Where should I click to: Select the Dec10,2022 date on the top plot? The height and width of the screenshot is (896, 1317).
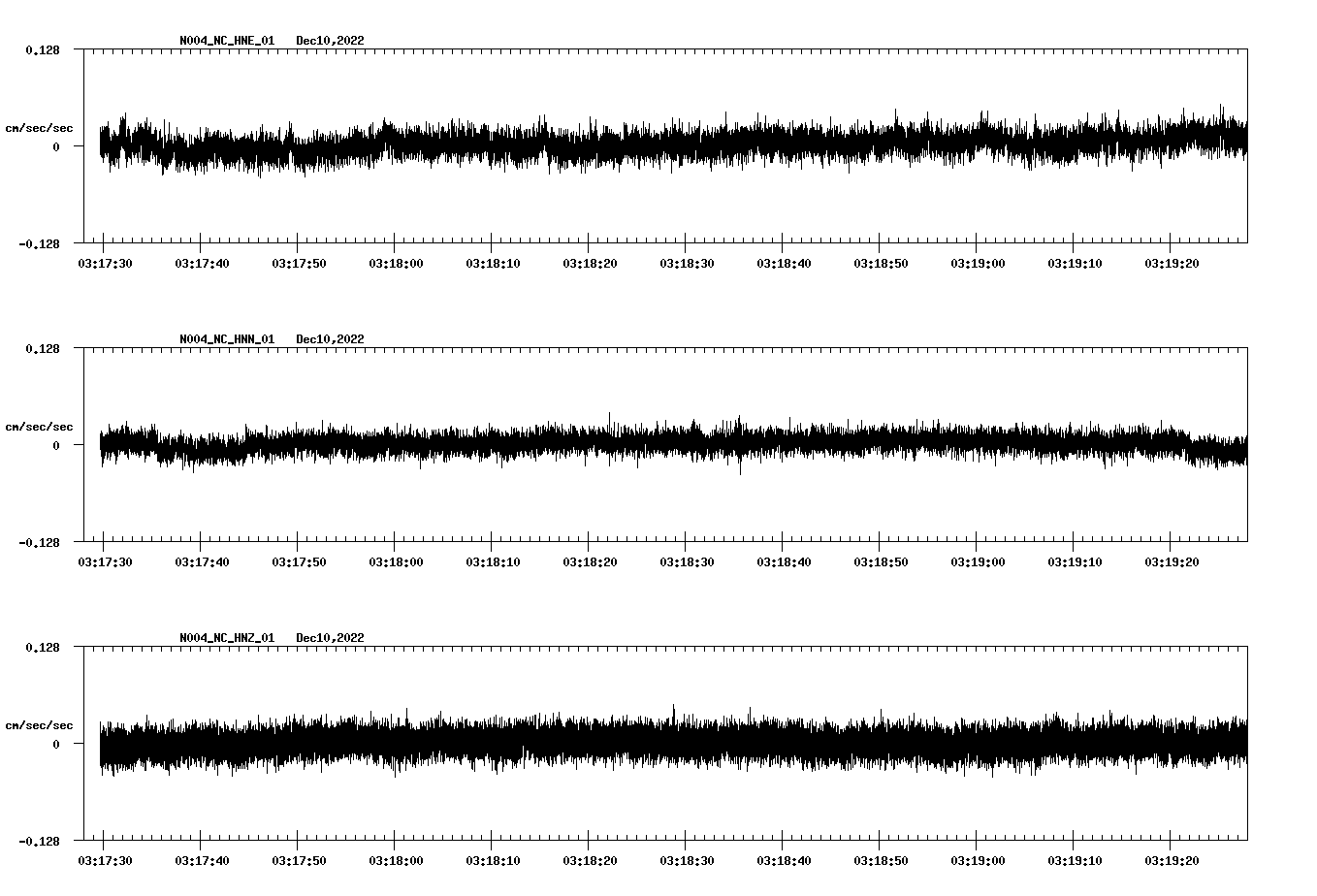331,41
